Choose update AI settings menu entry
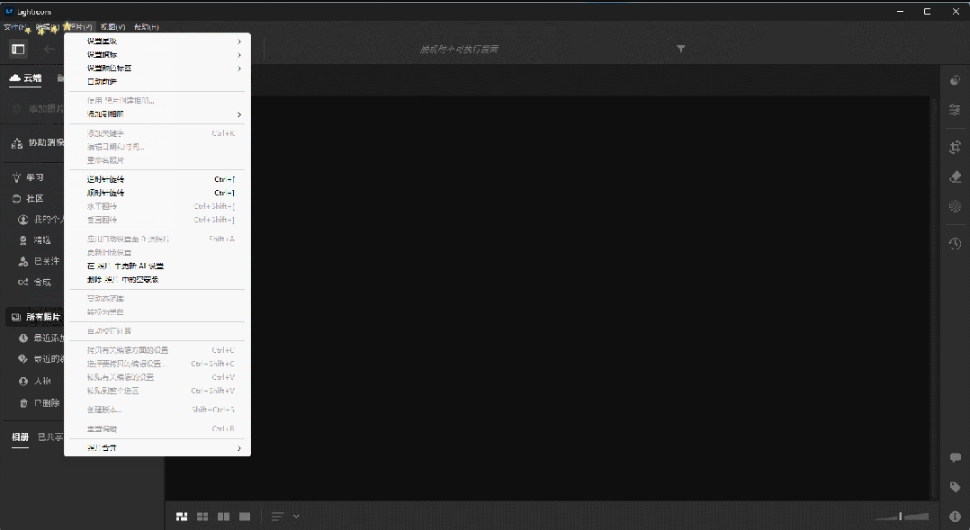The height and width of the screenshot is (530, 970). tap(157, 266)
